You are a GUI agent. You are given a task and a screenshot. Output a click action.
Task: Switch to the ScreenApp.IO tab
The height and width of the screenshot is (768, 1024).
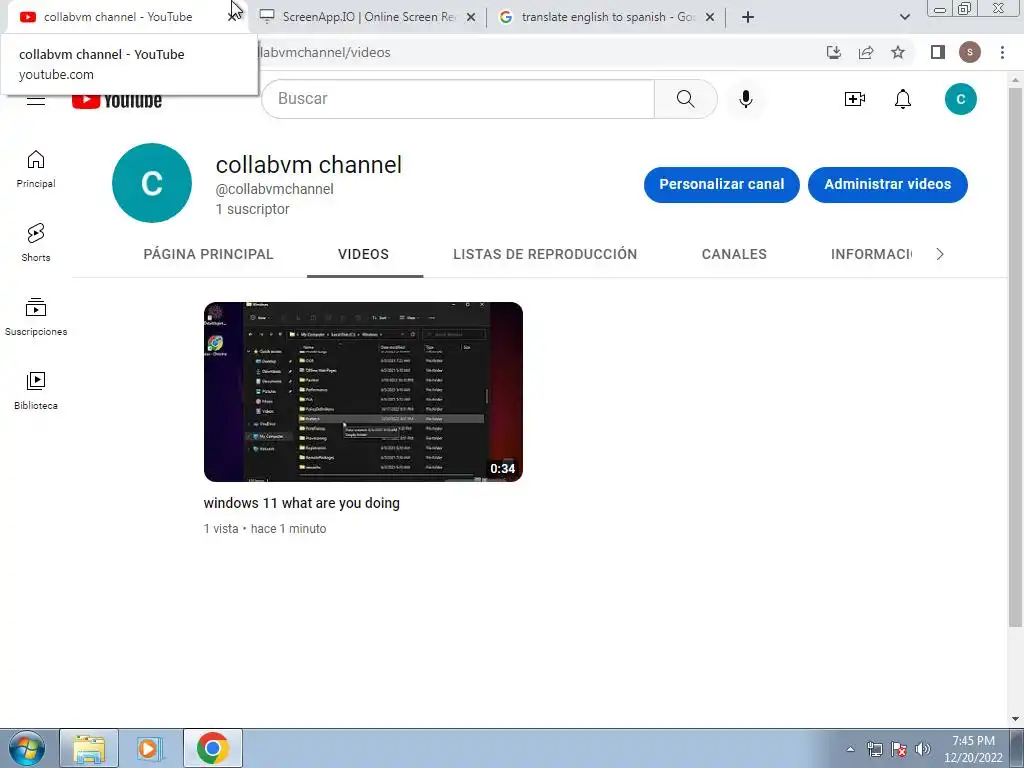[x=366, y=17]
